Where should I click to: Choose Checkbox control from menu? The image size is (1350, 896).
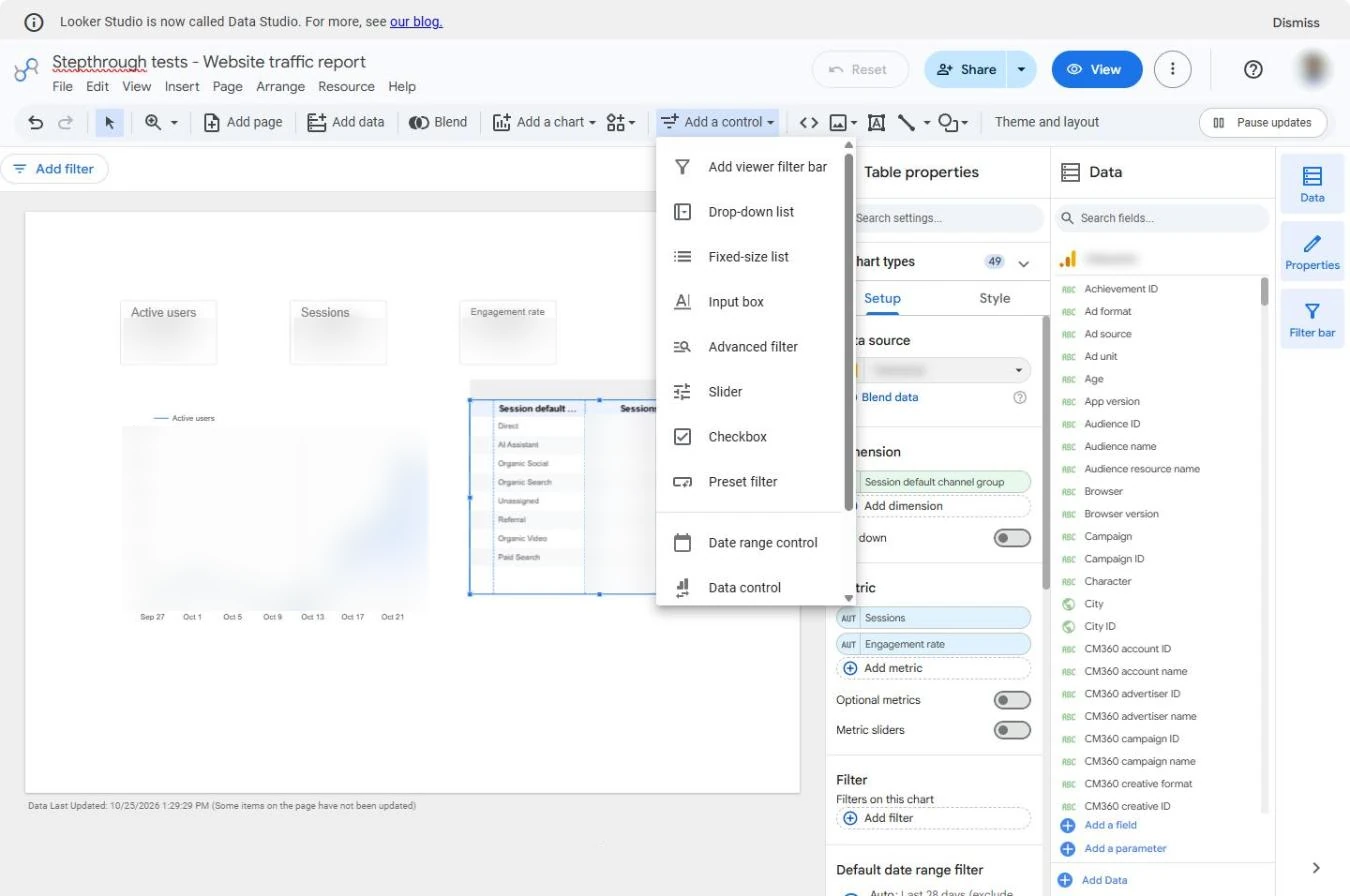[751, 437]
